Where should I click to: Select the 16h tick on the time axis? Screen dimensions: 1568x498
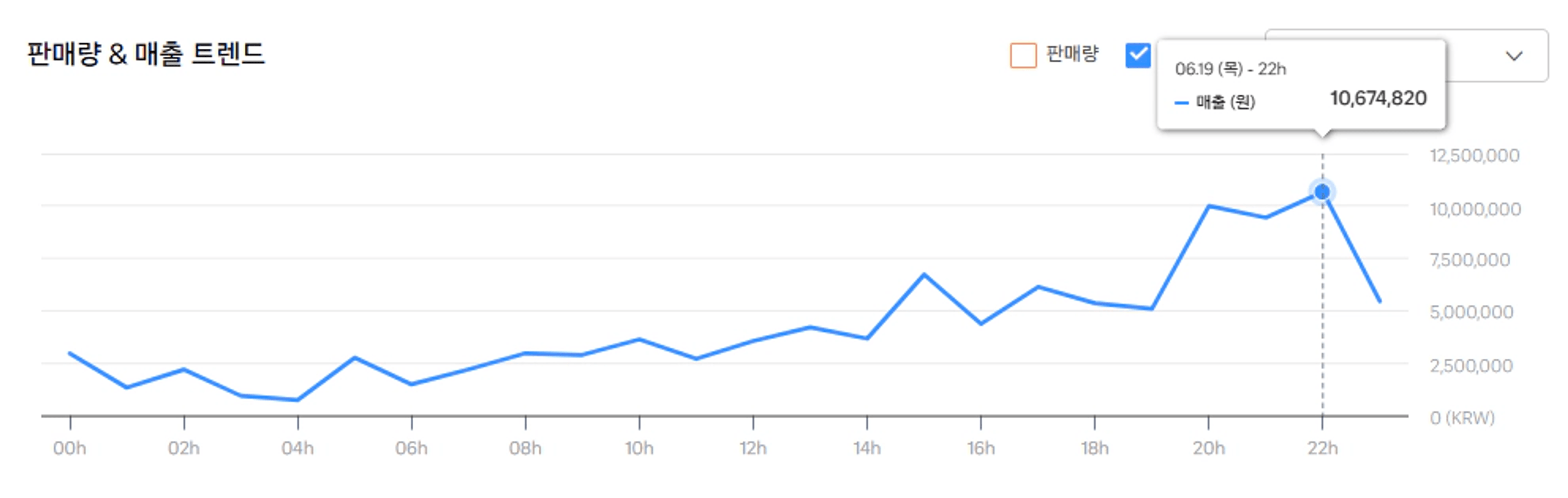pos(980,448)
